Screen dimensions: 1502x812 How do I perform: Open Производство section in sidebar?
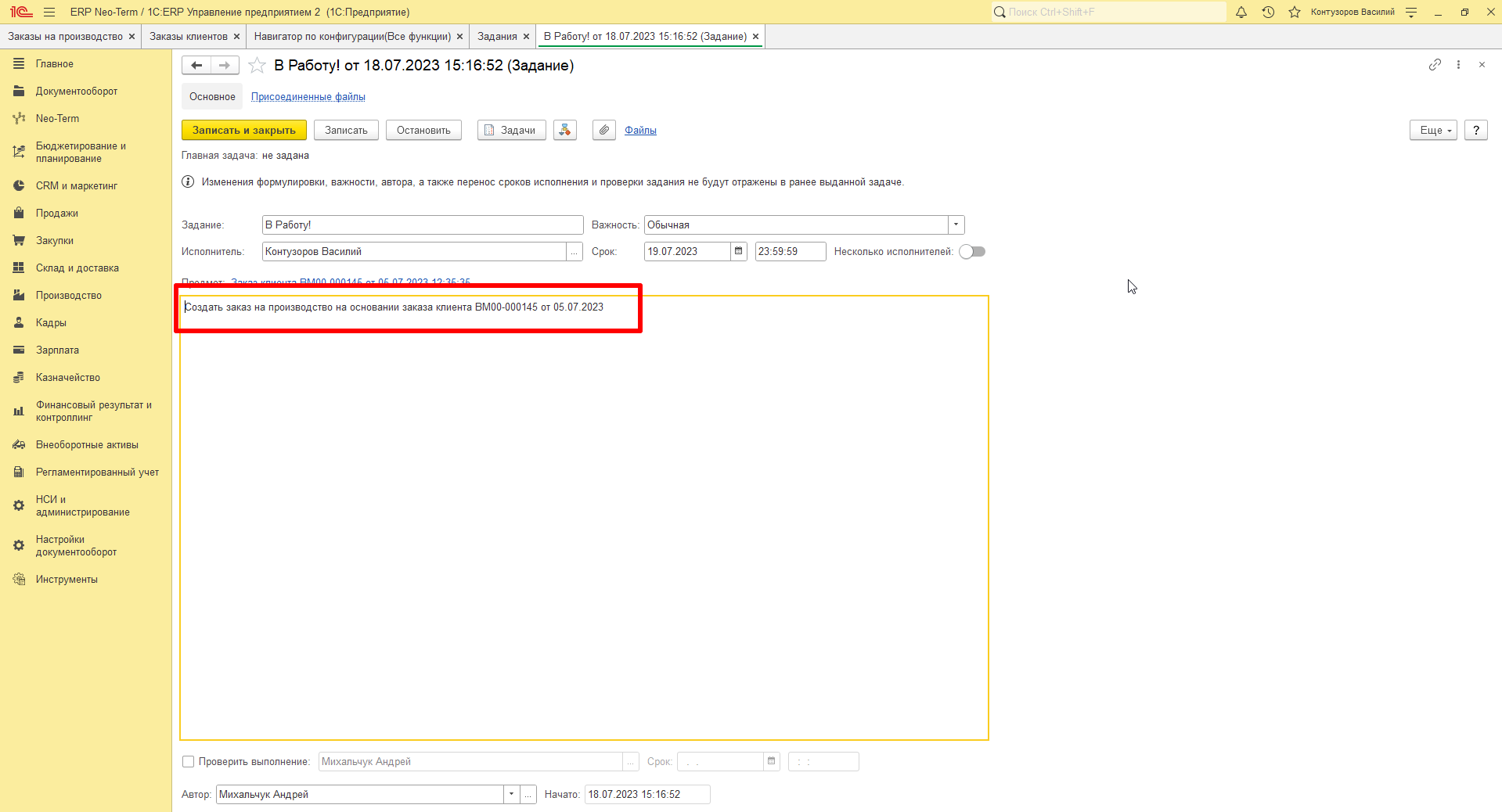(69, 295)
